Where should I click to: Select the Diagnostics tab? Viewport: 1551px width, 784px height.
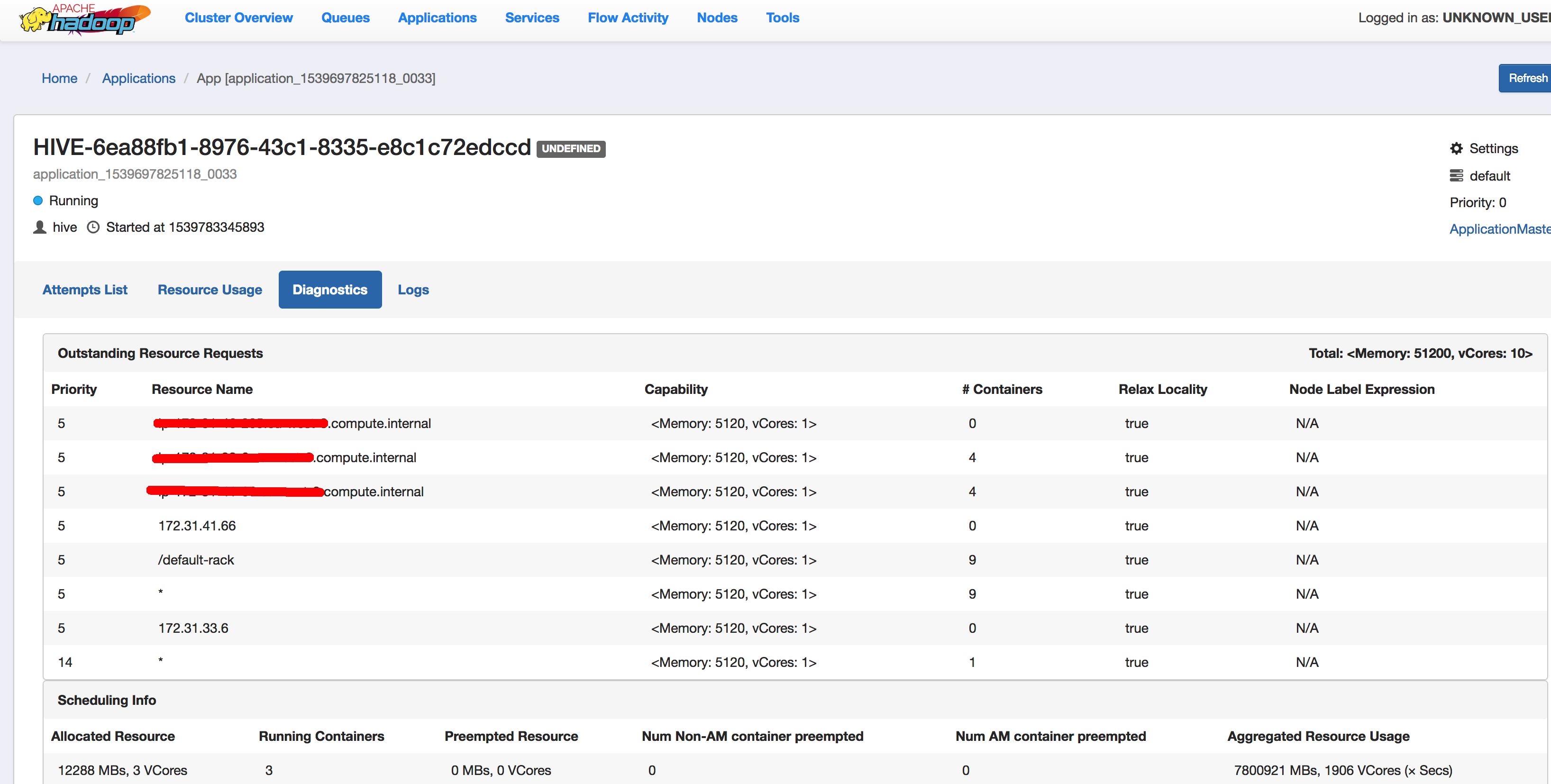330,290
